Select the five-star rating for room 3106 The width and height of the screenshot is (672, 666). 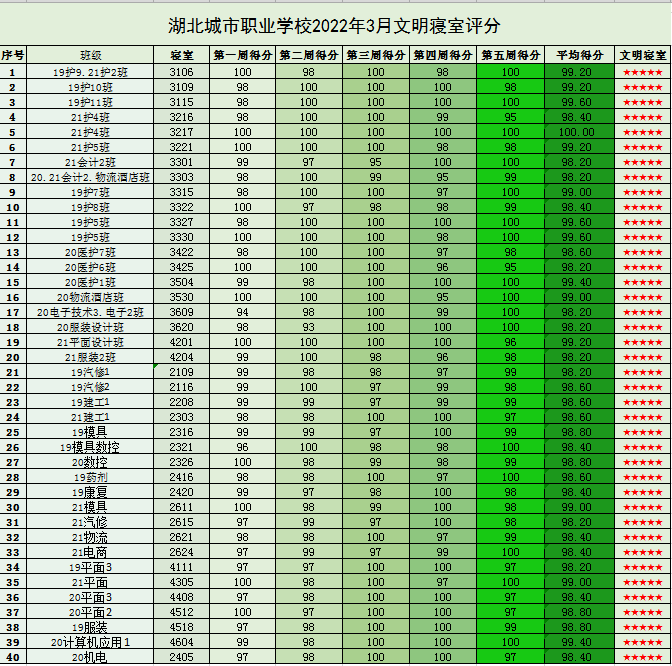642,72
